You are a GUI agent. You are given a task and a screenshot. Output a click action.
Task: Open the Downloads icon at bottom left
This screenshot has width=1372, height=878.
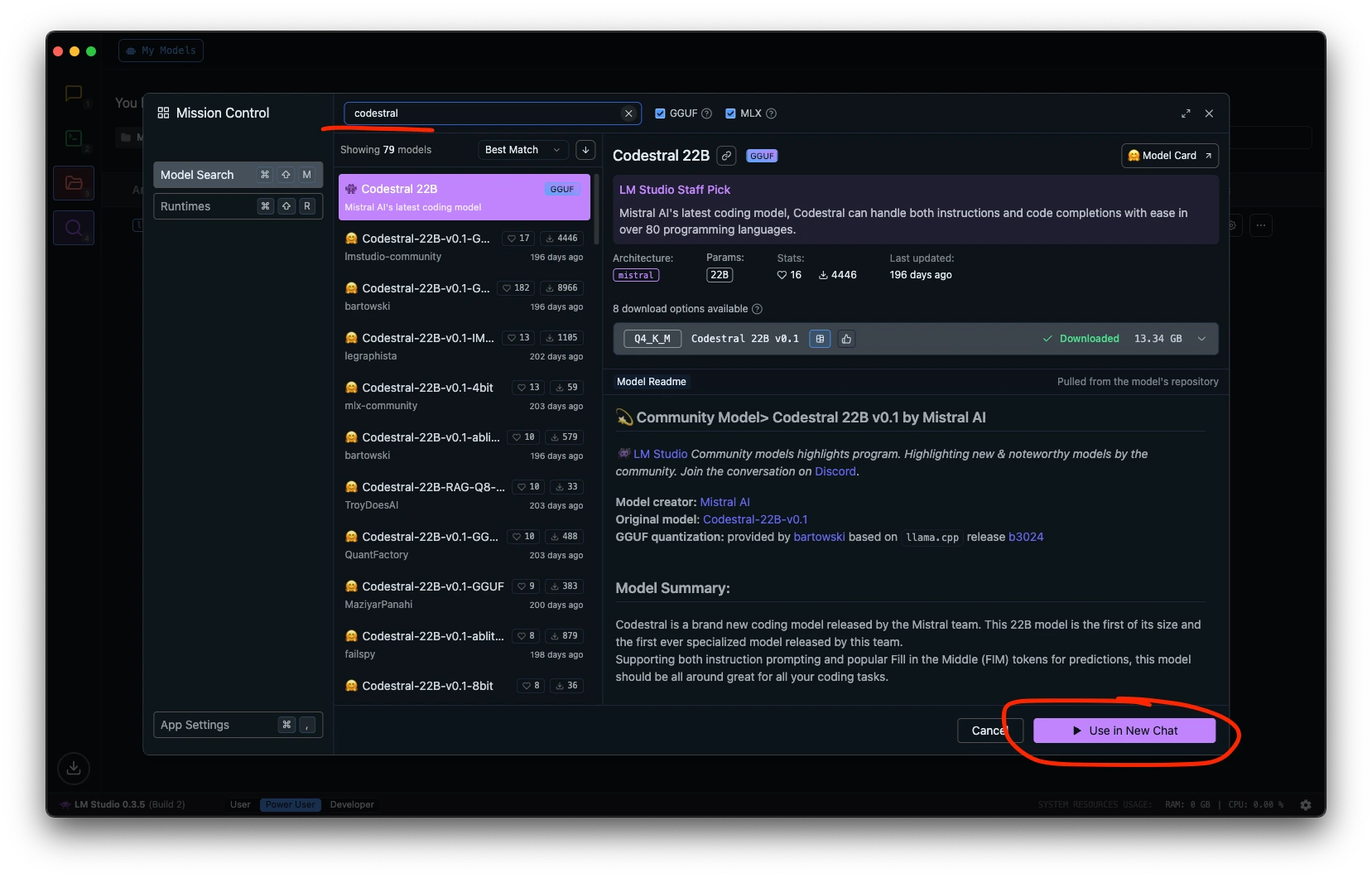click(74, 768)
